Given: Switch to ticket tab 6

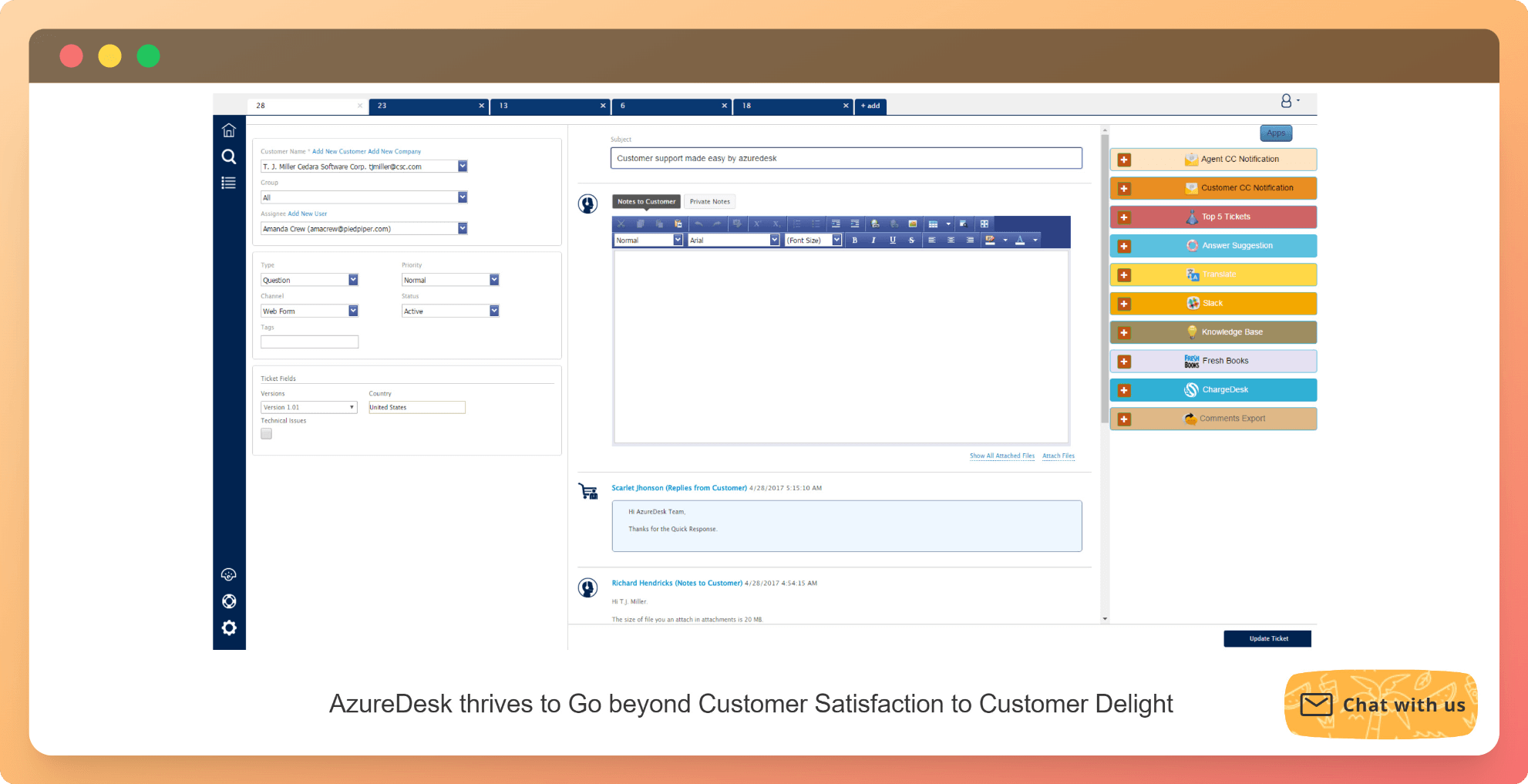Looking at the screenshot, I should tap(671, 106).
